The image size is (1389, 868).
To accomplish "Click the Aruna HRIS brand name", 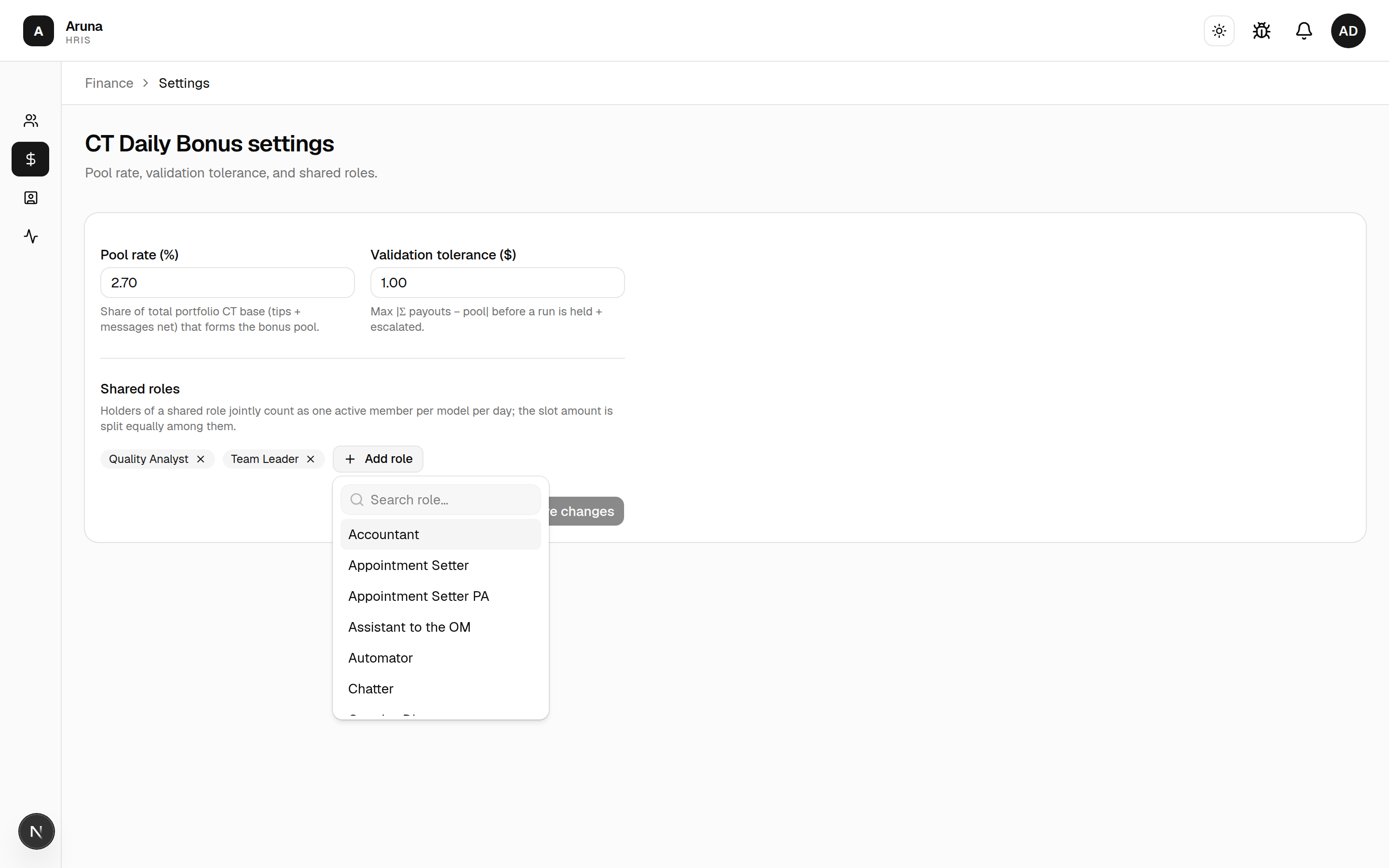I will [84, 32].
